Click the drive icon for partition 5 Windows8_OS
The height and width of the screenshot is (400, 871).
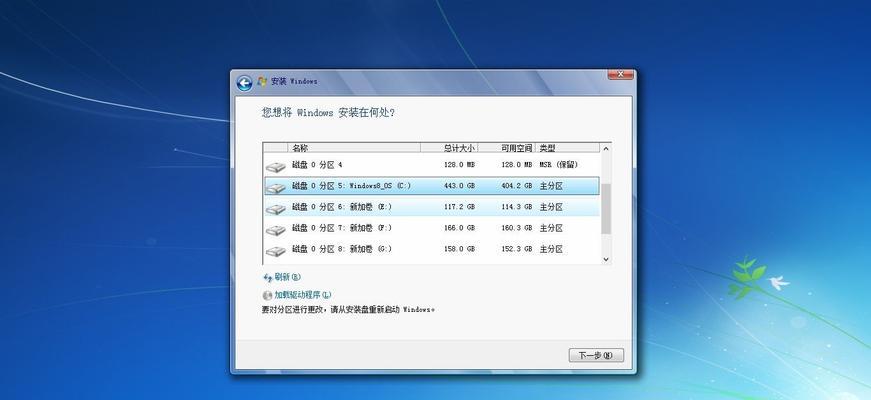coord(276,187)
